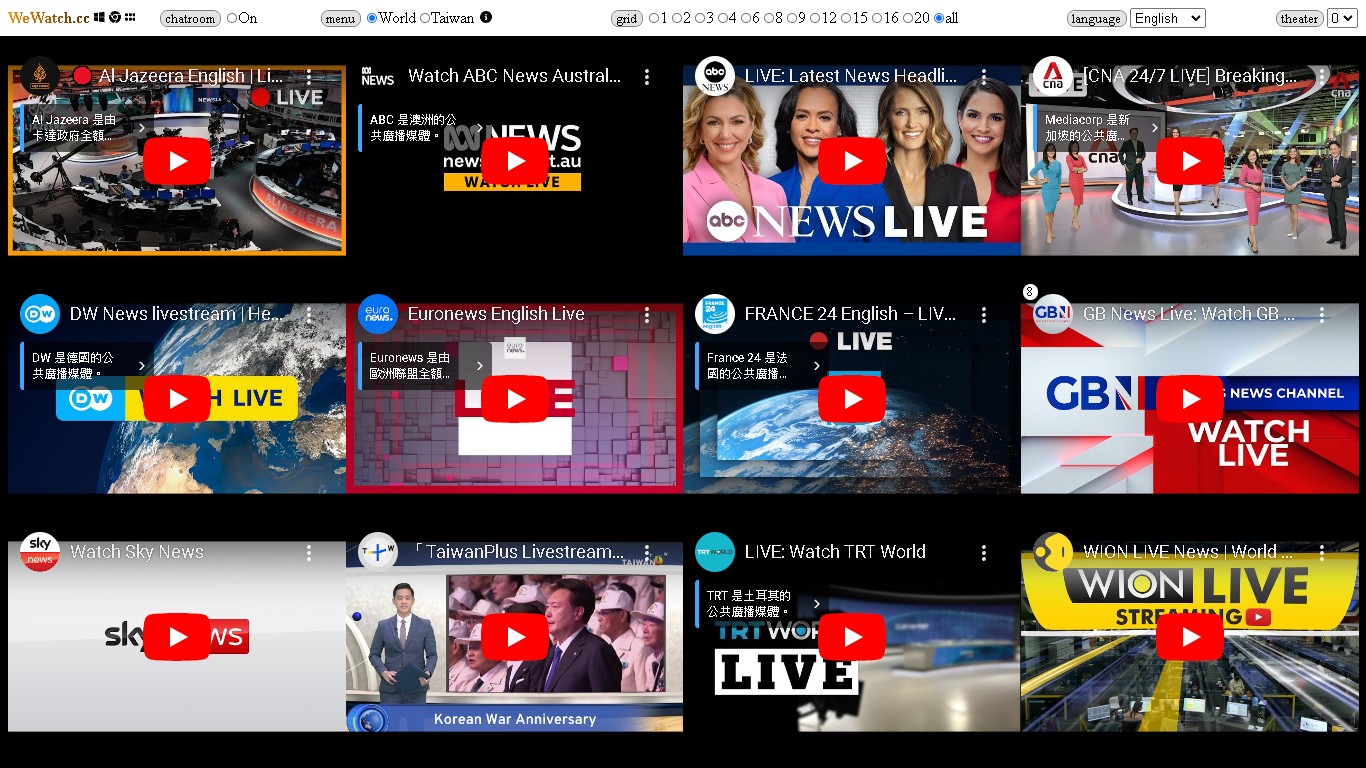Image resolution: width=1366 pixels, height=768 pixels.
Task: Click the Chrome extension icon in header
Action: (115, 18)
